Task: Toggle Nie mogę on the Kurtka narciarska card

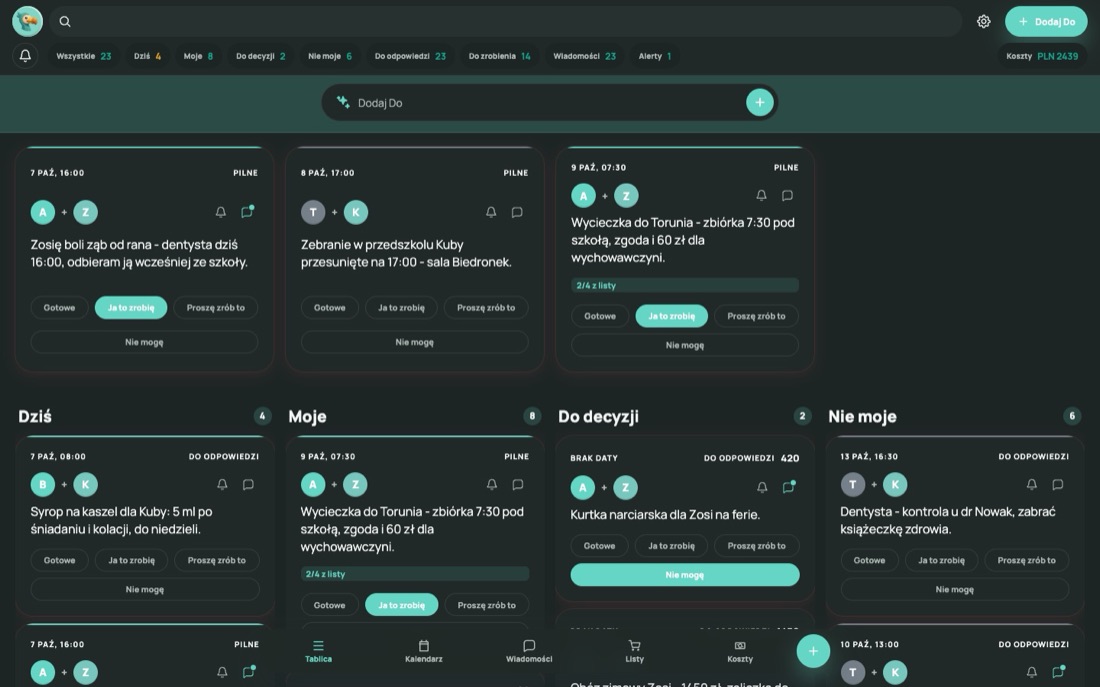Action: pos(685,575)
